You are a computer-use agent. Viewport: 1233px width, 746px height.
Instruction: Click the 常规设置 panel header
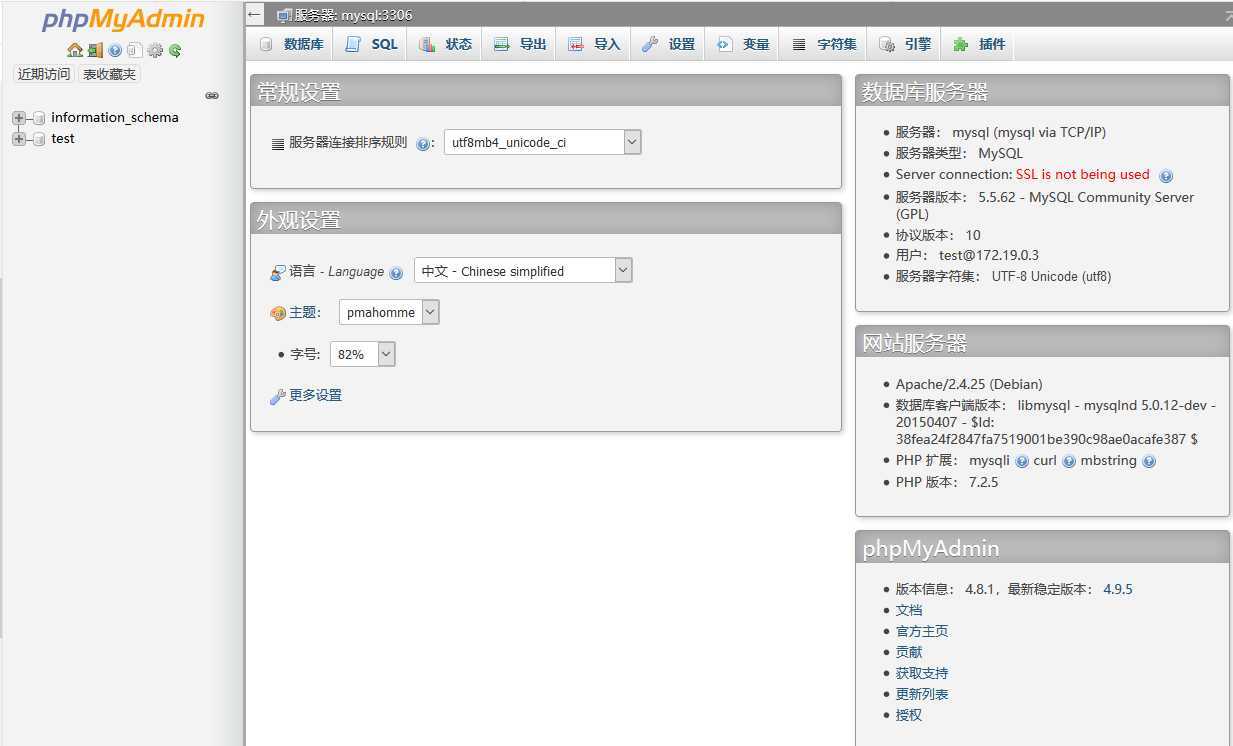tap(546, 92)
